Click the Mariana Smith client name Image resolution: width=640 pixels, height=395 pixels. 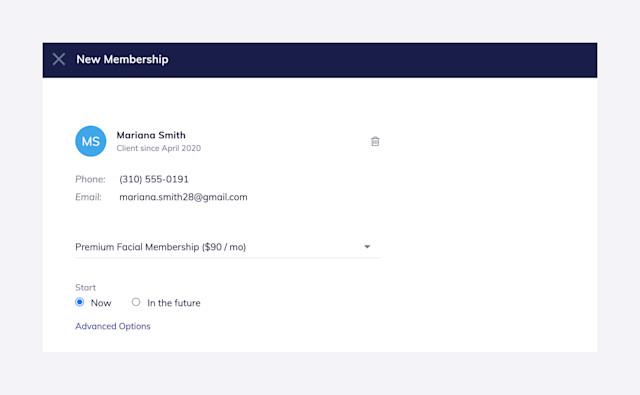pos(151,135)
